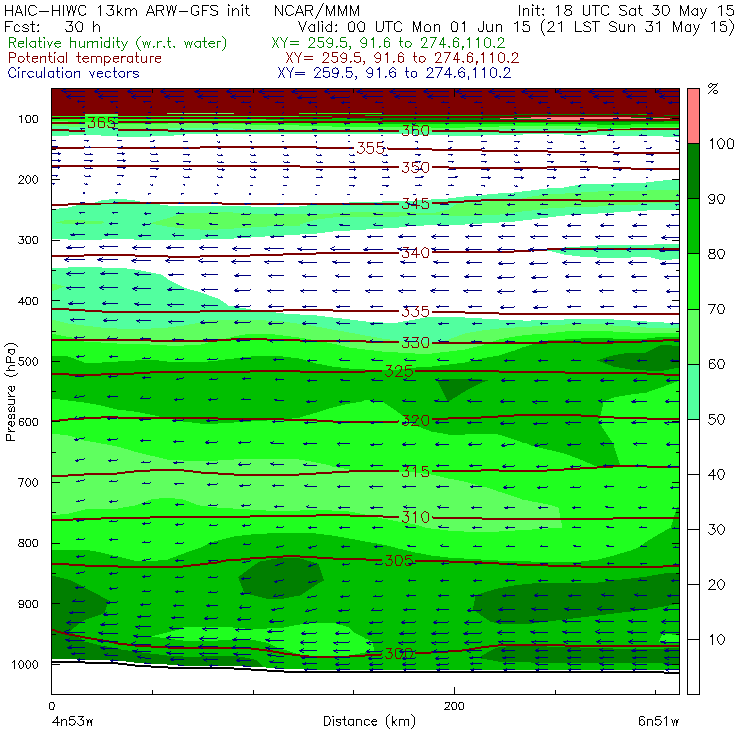Click the 'NCAR/MMM' header text
The height and width of the screenshot is (740, 740).
[317, 10]
